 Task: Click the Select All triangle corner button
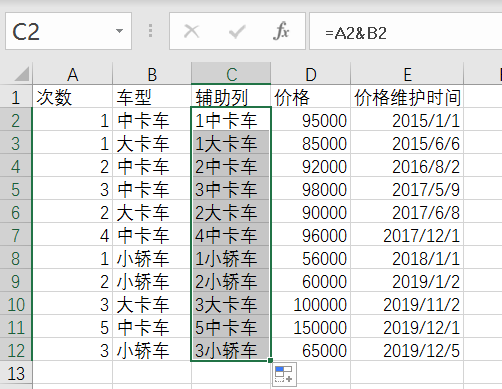(22, 74)
